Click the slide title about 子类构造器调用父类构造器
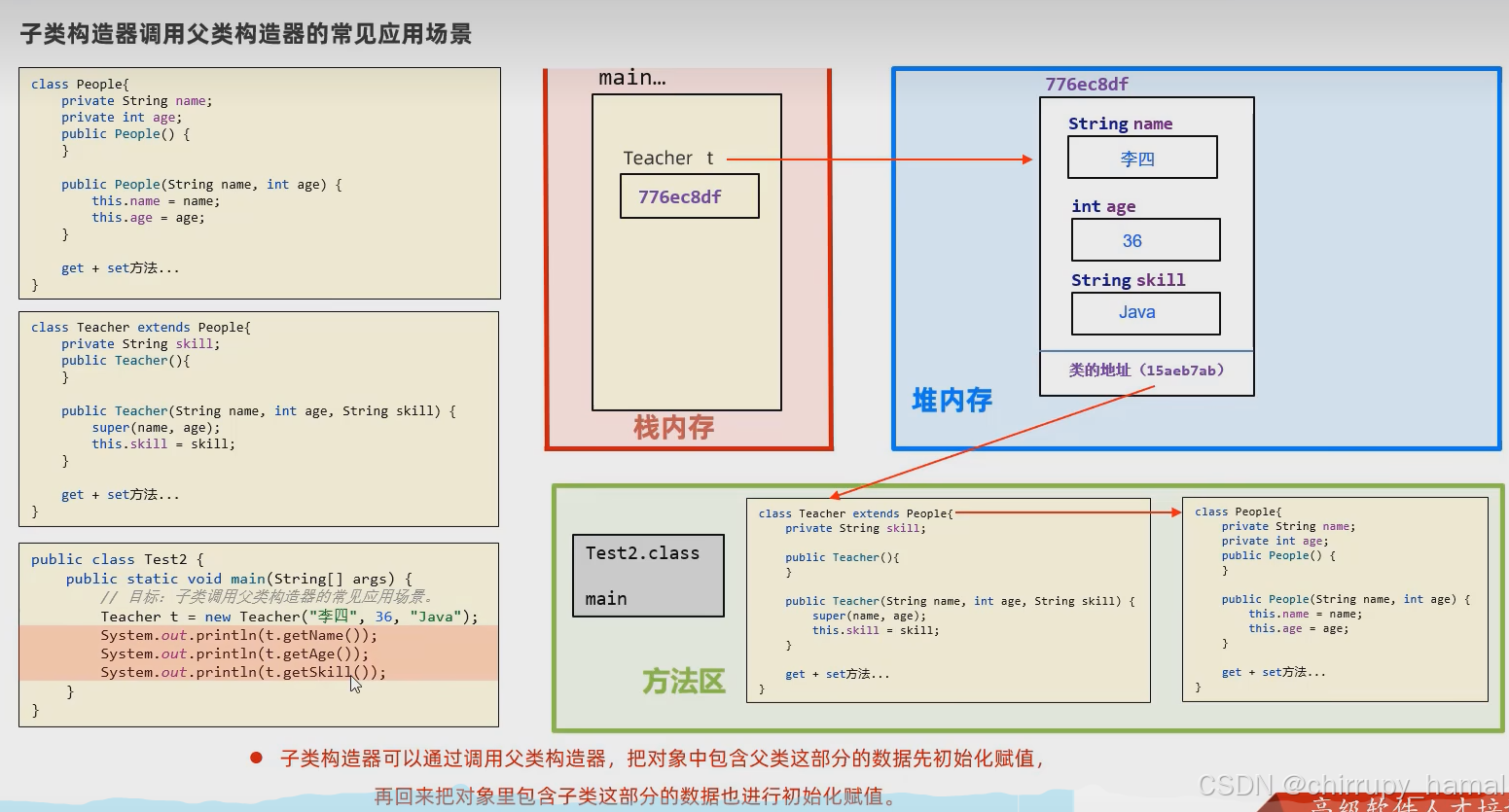The height and width of the screenshot is (812, 1509). pyautogui.click(x=246, y=34)
